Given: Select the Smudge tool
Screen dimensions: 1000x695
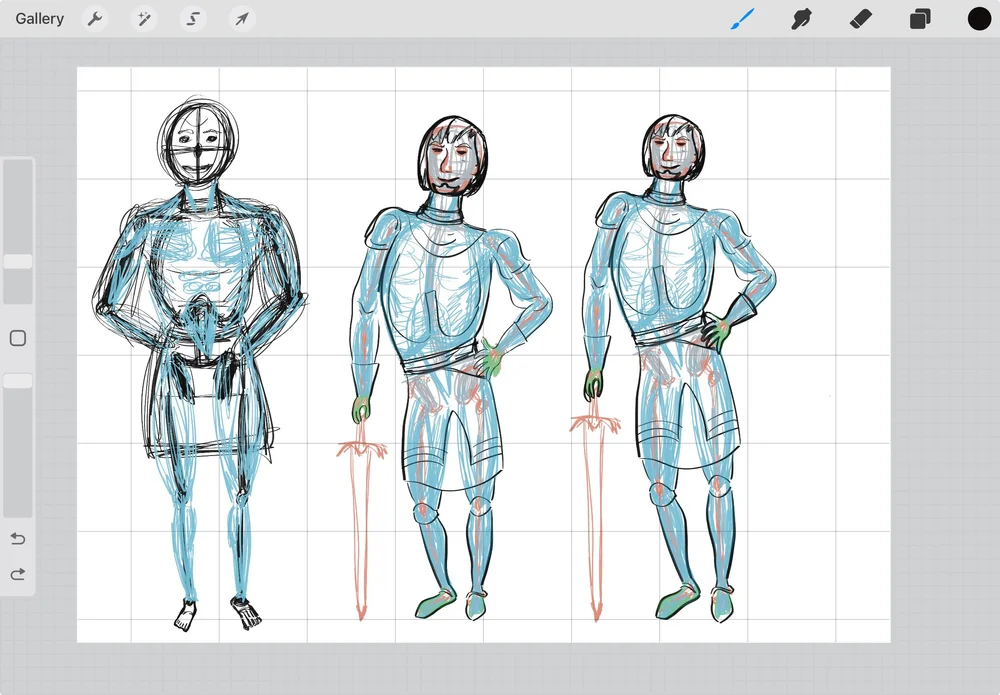Looking at the screenshot, I should coord(802,18).
